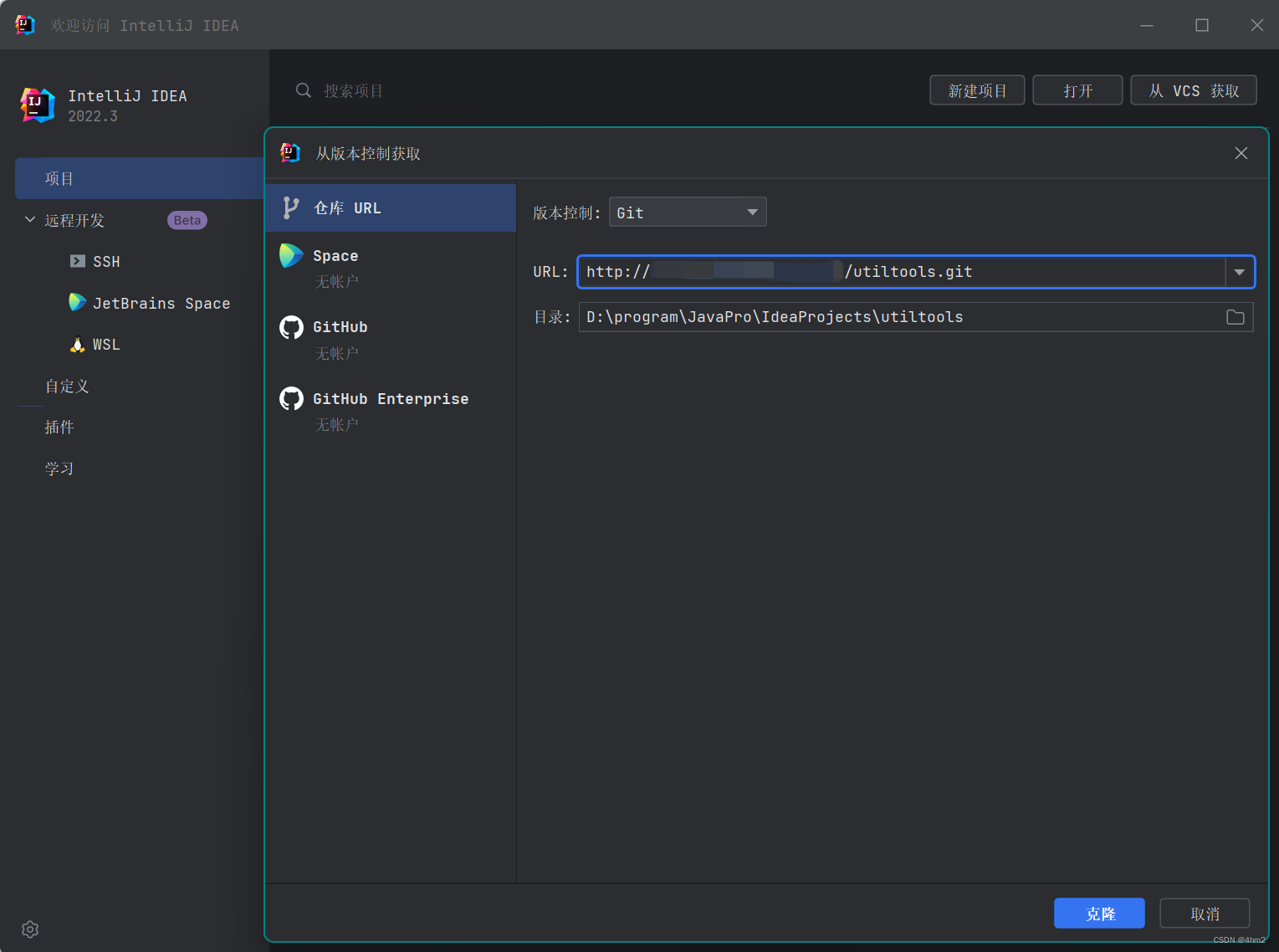This screenshot has height=952, width=1279.
Task: Open the 自定义 section
Action: pyautogui.click(x=67, y=386)
